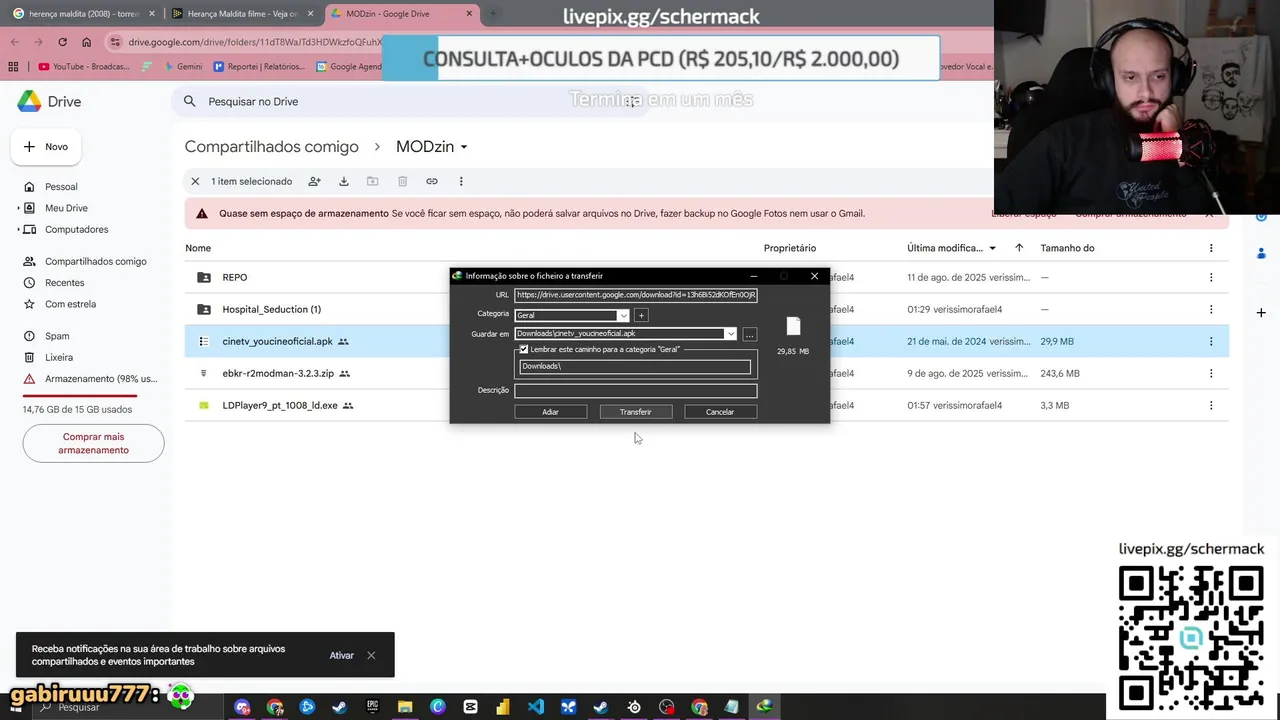This screenshot has height=720, width=1280.
Task: Click the Adiar button in download dialog
Action: 550,412
